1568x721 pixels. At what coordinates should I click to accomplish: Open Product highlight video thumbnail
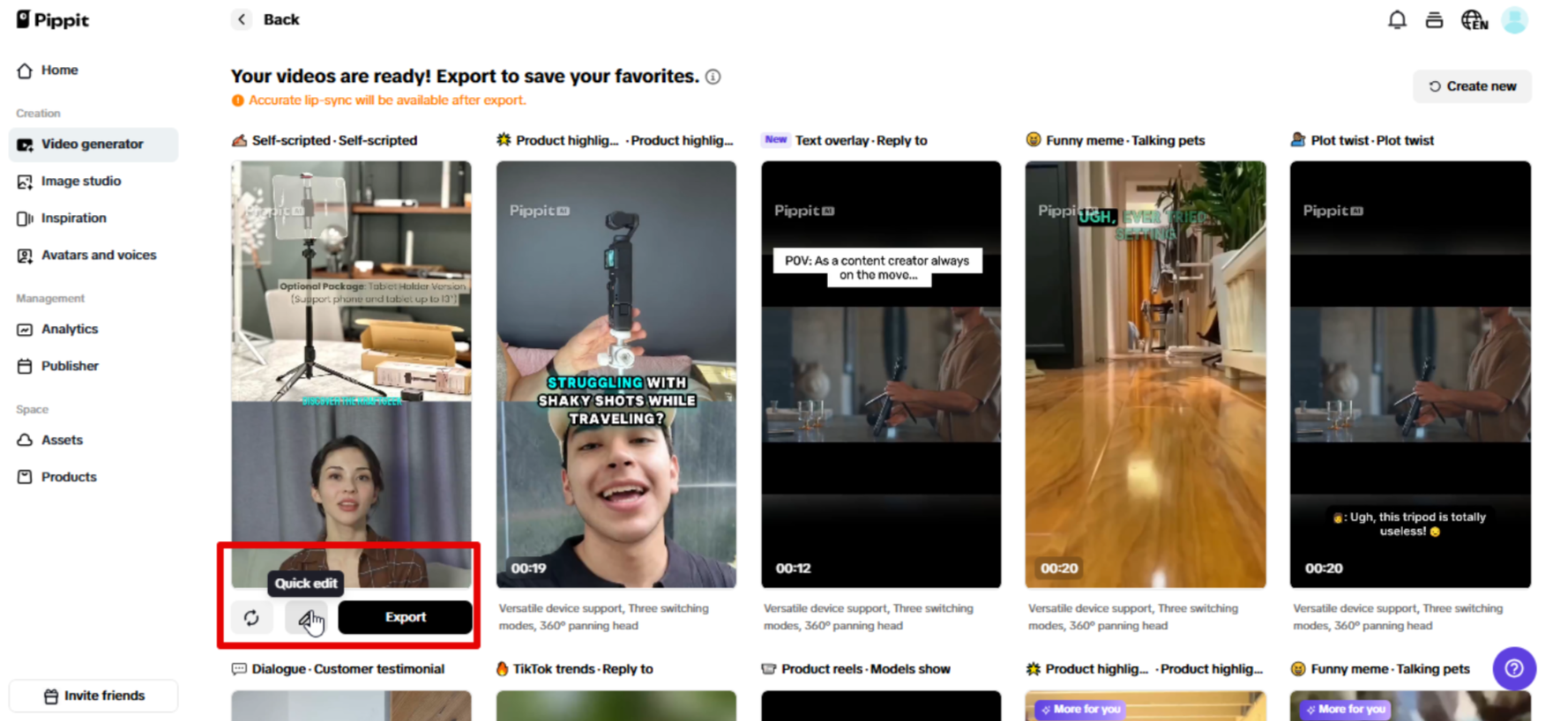pyautogui.click(x=616, y=374)
